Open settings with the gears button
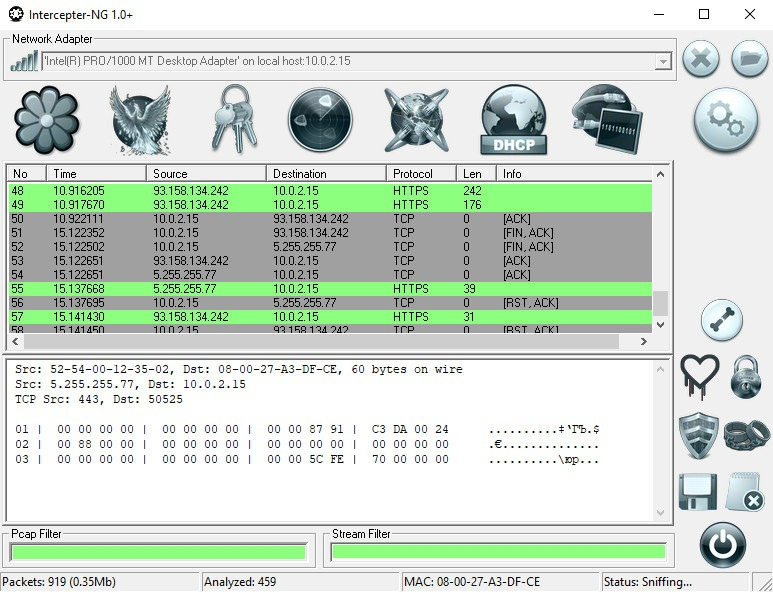The height and width of the screenshot is (592, 773). [726, 119]
